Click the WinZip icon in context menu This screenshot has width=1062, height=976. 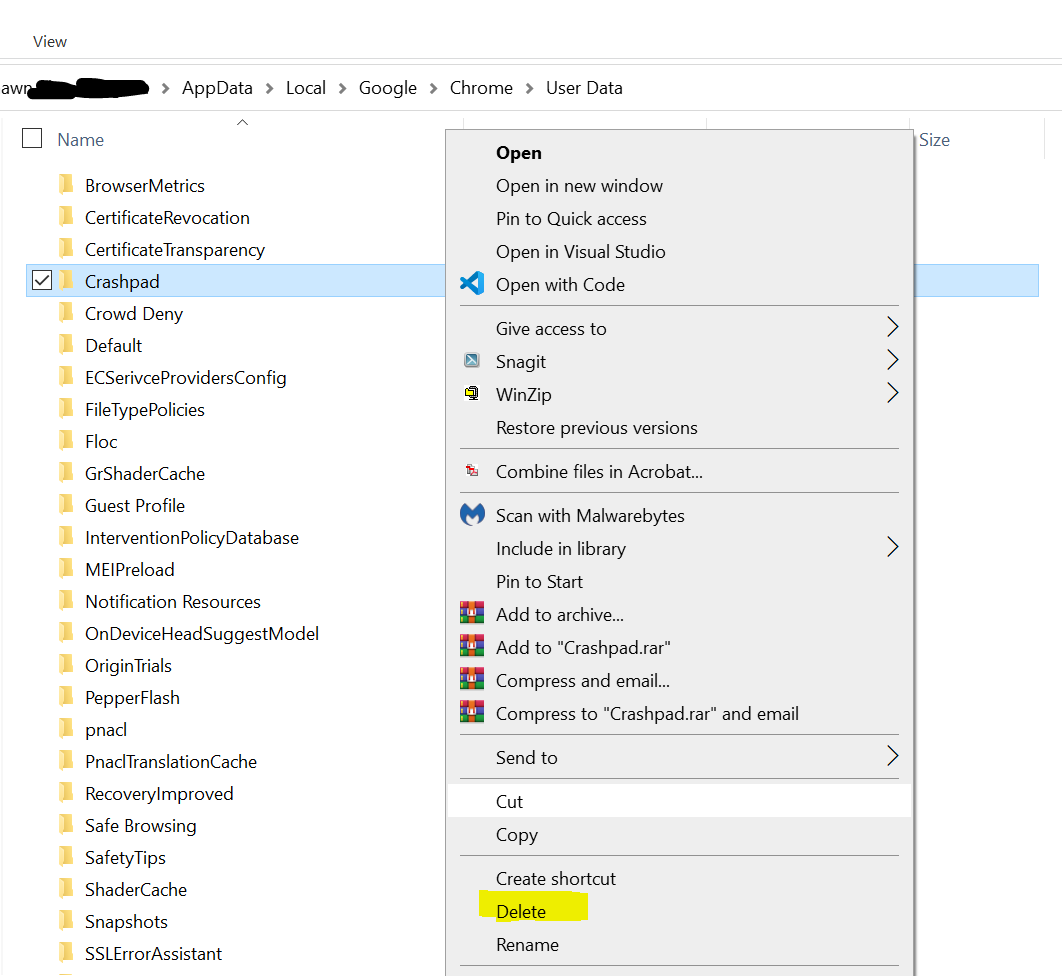click(x=471, y=394)
